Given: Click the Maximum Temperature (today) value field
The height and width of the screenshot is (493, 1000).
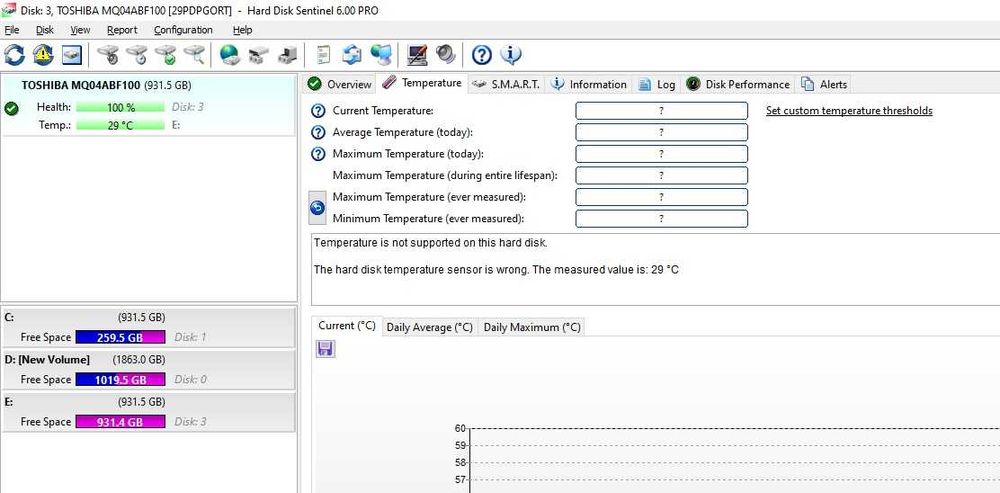Looking at the screenshot, I should [661, 154].
